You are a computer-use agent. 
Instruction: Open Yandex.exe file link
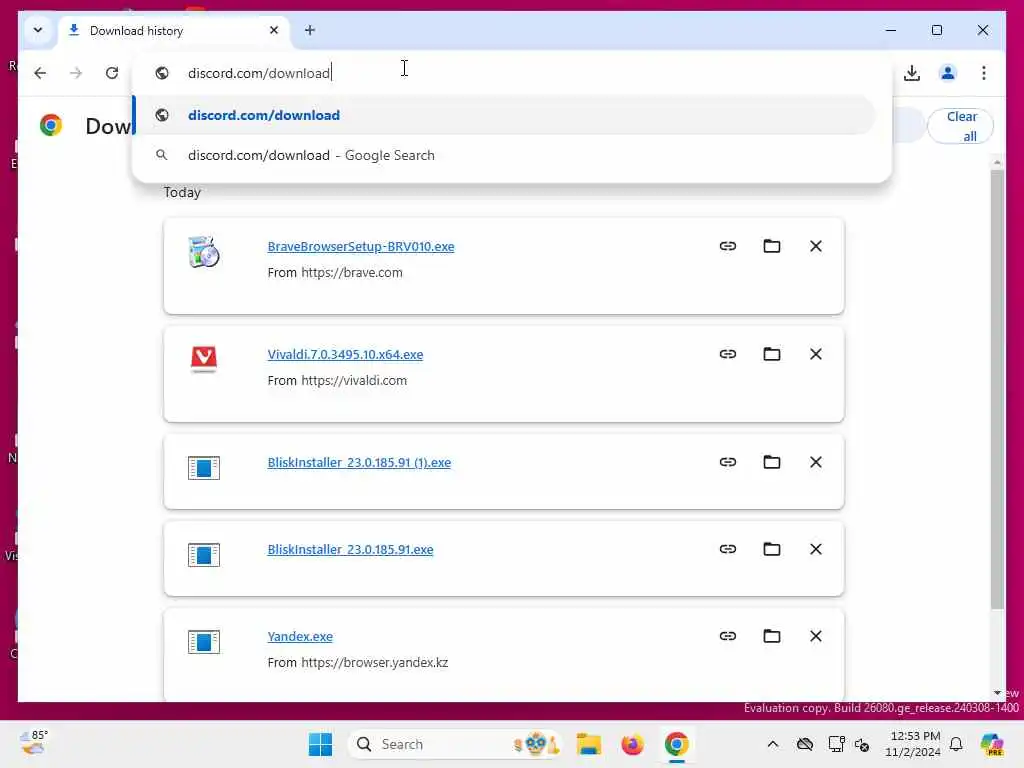point(300,636)
